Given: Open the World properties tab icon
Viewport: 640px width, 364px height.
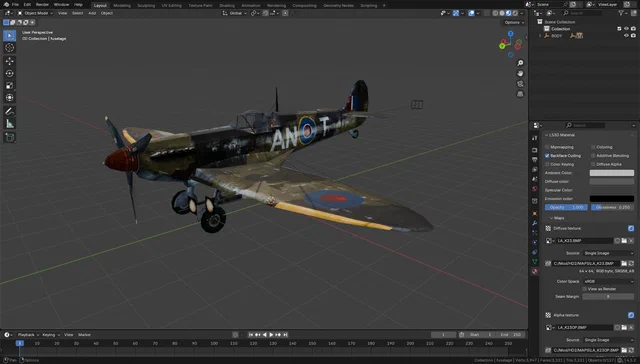Looking at the screenshot, I should point(535,189).
